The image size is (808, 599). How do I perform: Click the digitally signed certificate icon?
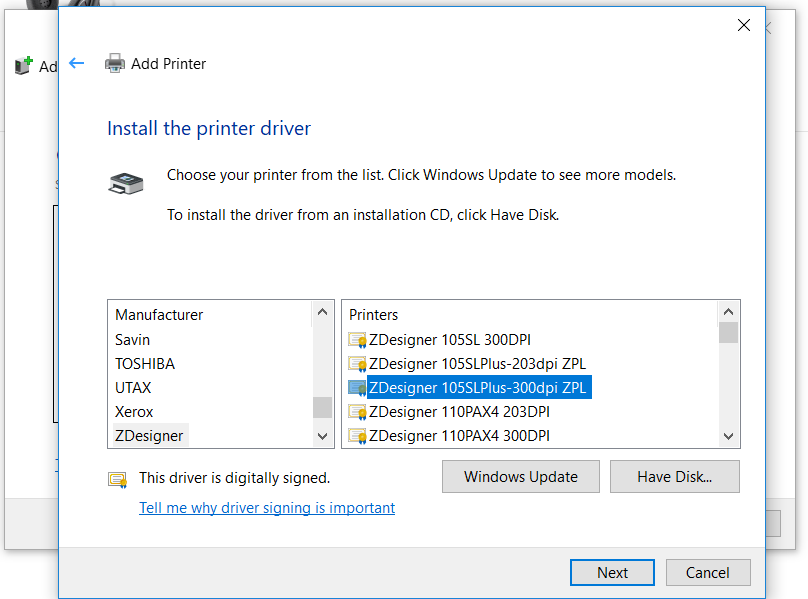point(117,479)
